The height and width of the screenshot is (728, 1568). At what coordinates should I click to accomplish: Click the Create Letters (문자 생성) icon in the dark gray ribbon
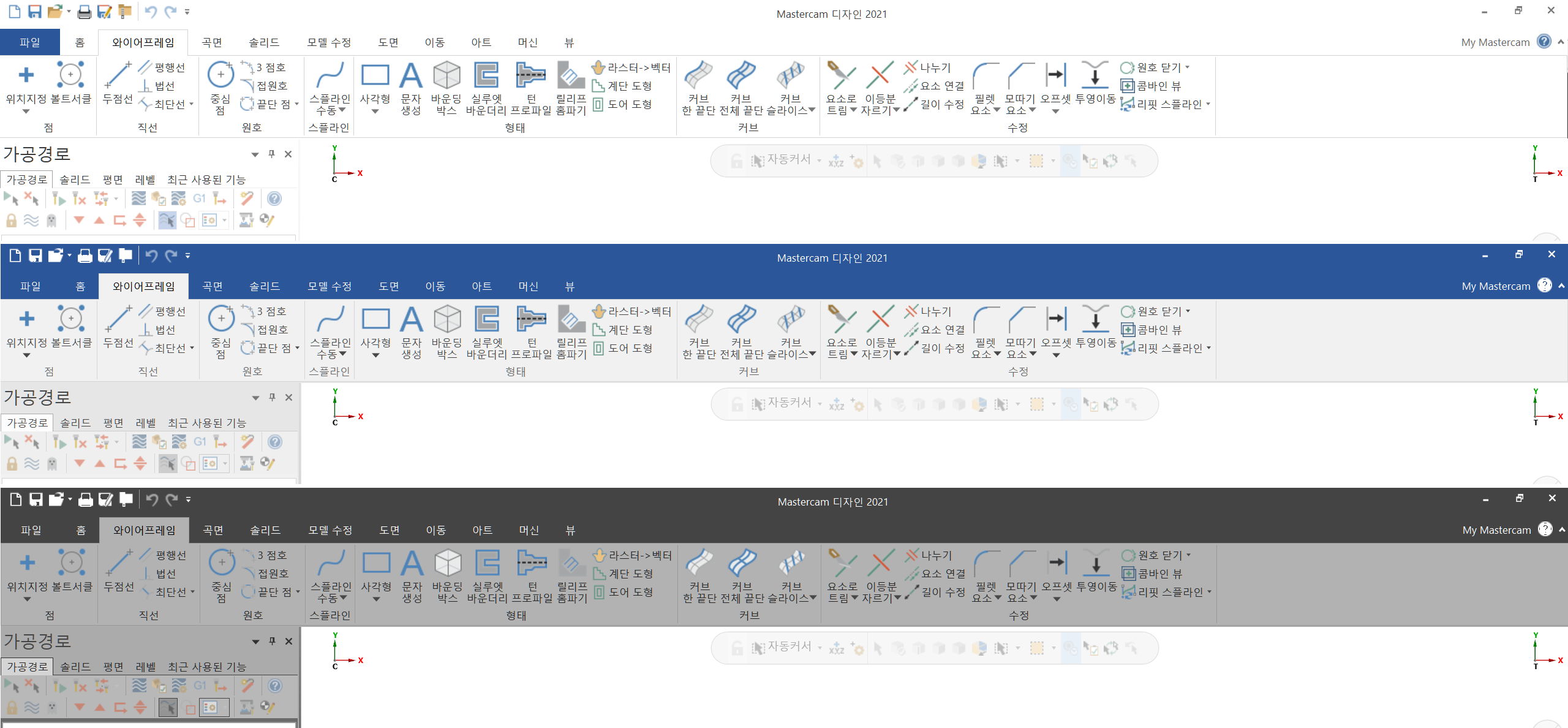[412, 564]
